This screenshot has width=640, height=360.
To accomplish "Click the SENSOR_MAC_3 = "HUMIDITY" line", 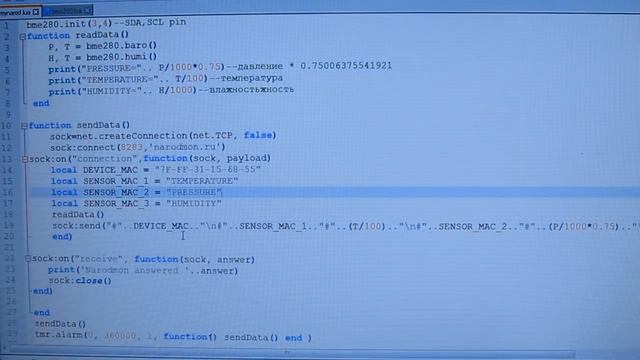I will click(x=136, y=203).
